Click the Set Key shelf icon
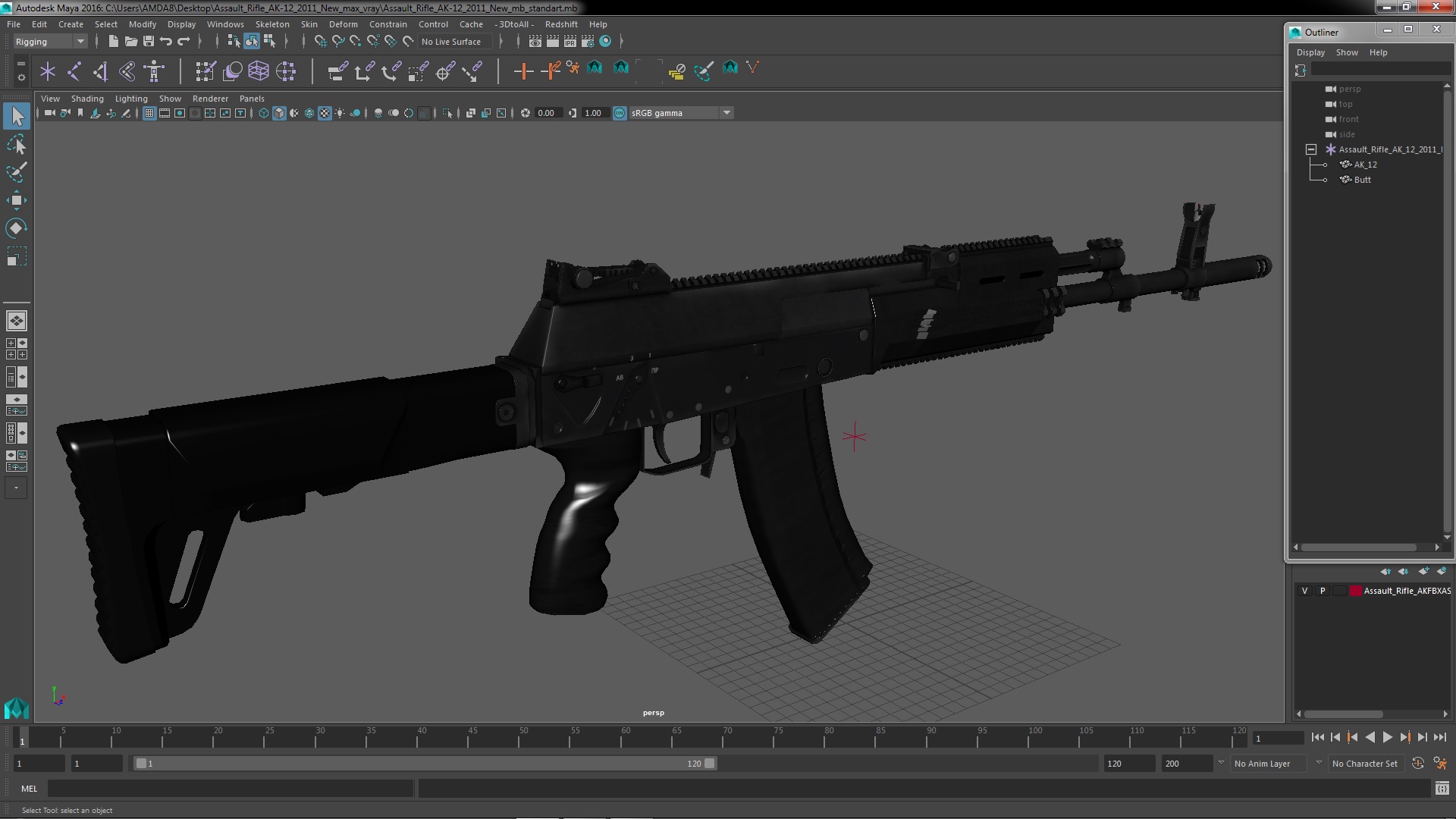The image size is (1456, 819). 523,71
